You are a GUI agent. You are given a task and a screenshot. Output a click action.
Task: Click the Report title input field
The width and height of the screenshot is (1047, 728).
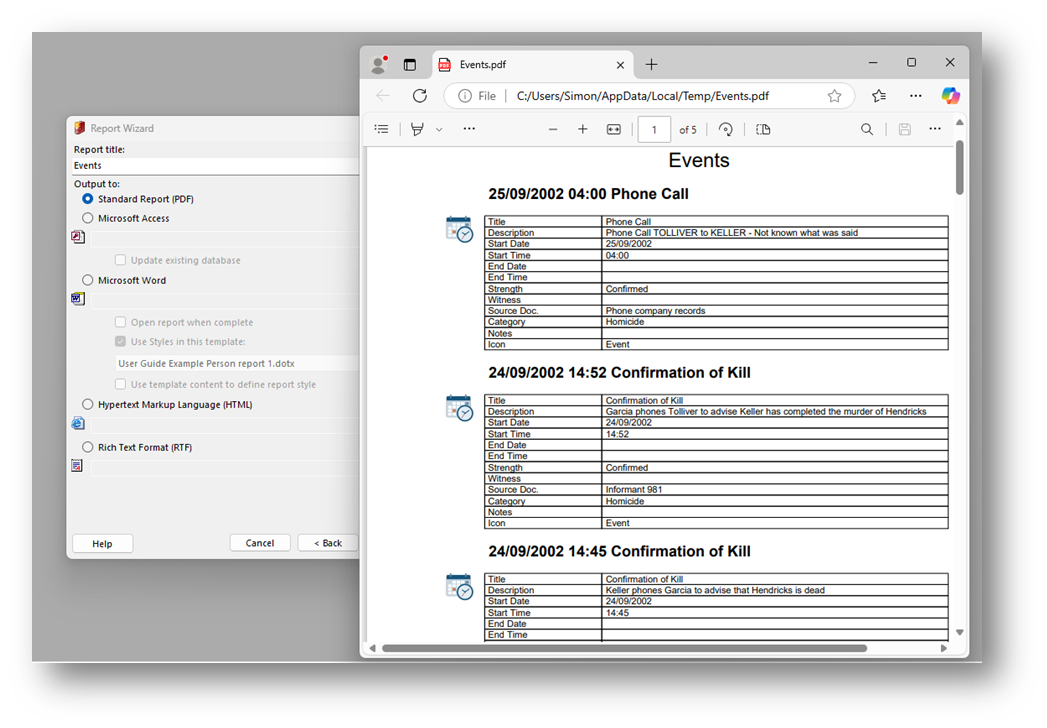[x=215, y=165]
